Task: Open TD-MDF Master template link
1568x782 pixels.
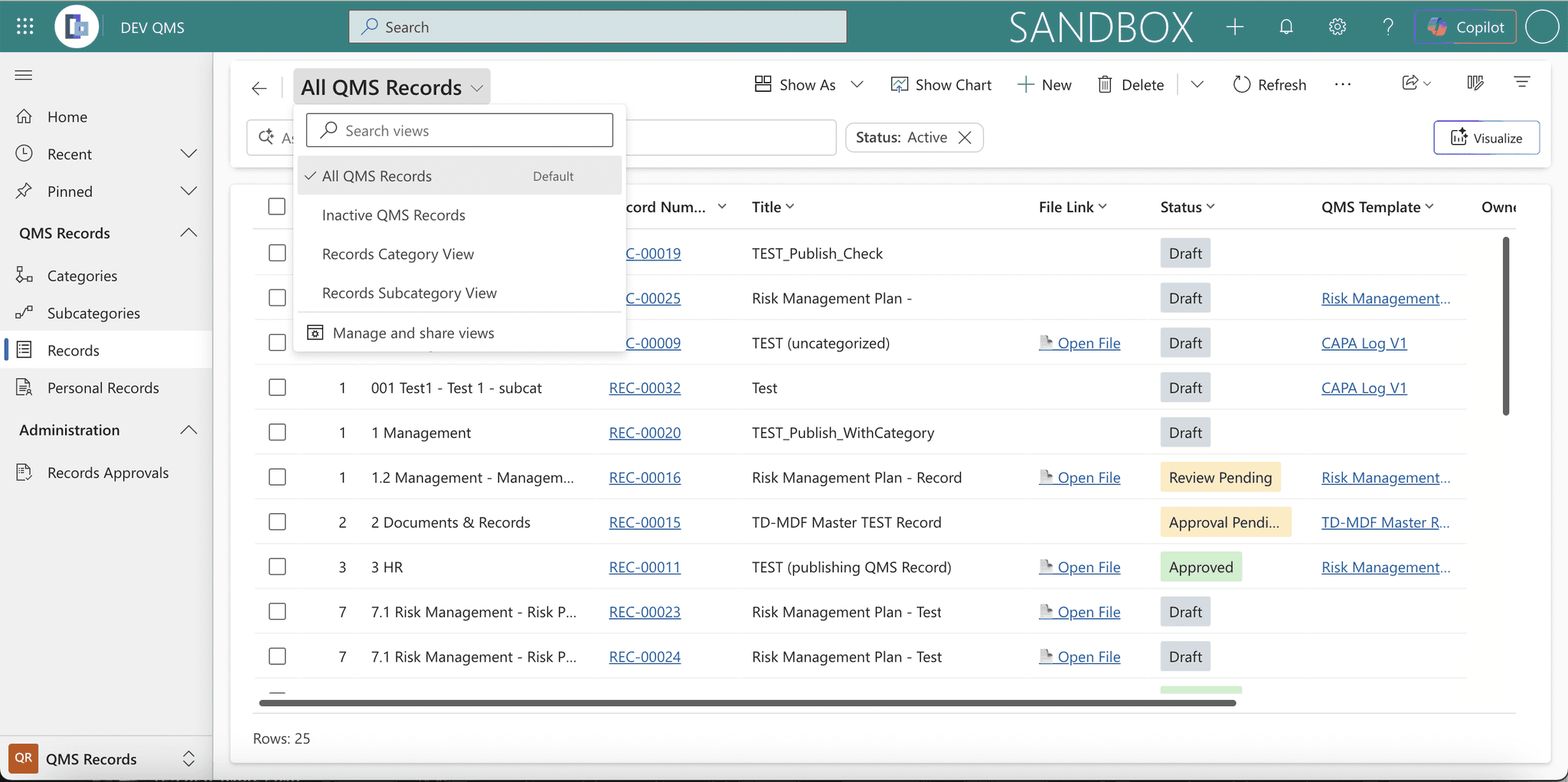Action: tap(1385, 522)
